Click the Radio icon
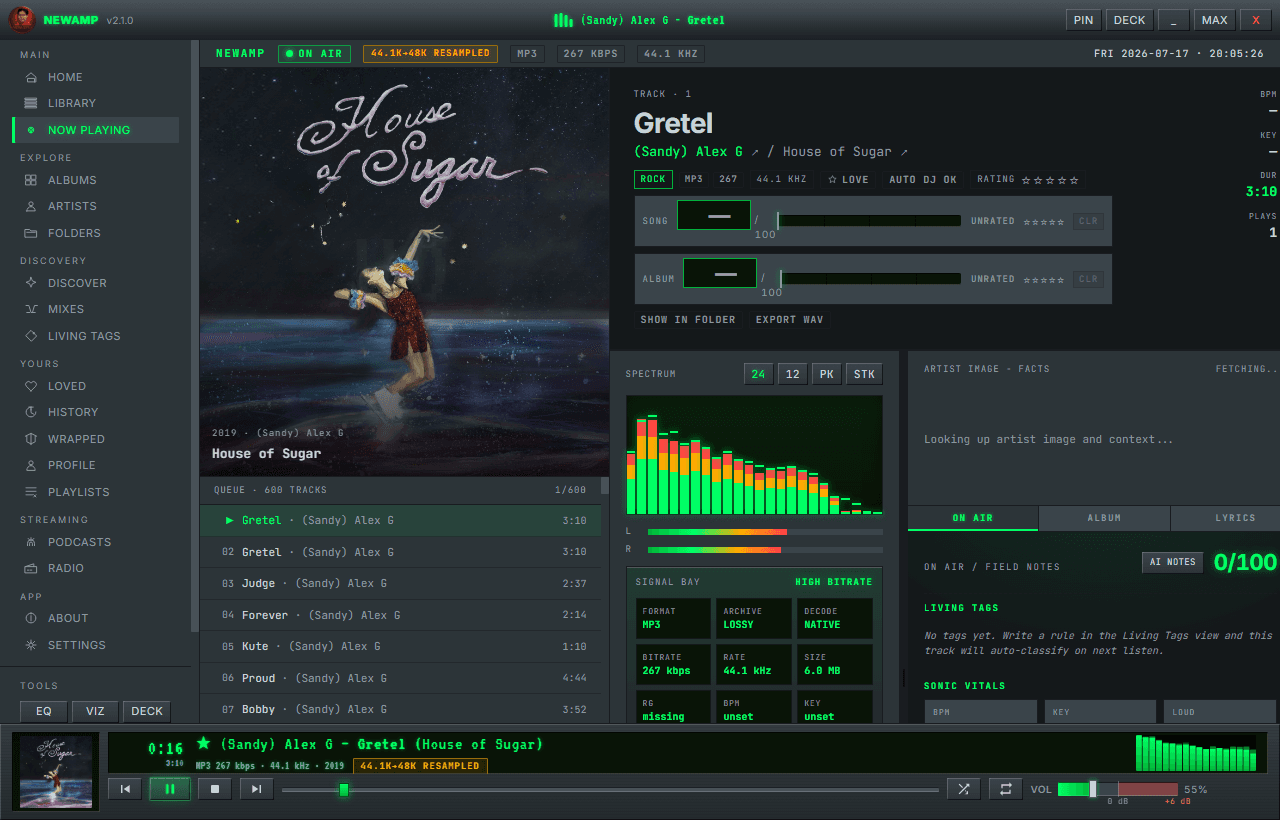 point(31,568)
